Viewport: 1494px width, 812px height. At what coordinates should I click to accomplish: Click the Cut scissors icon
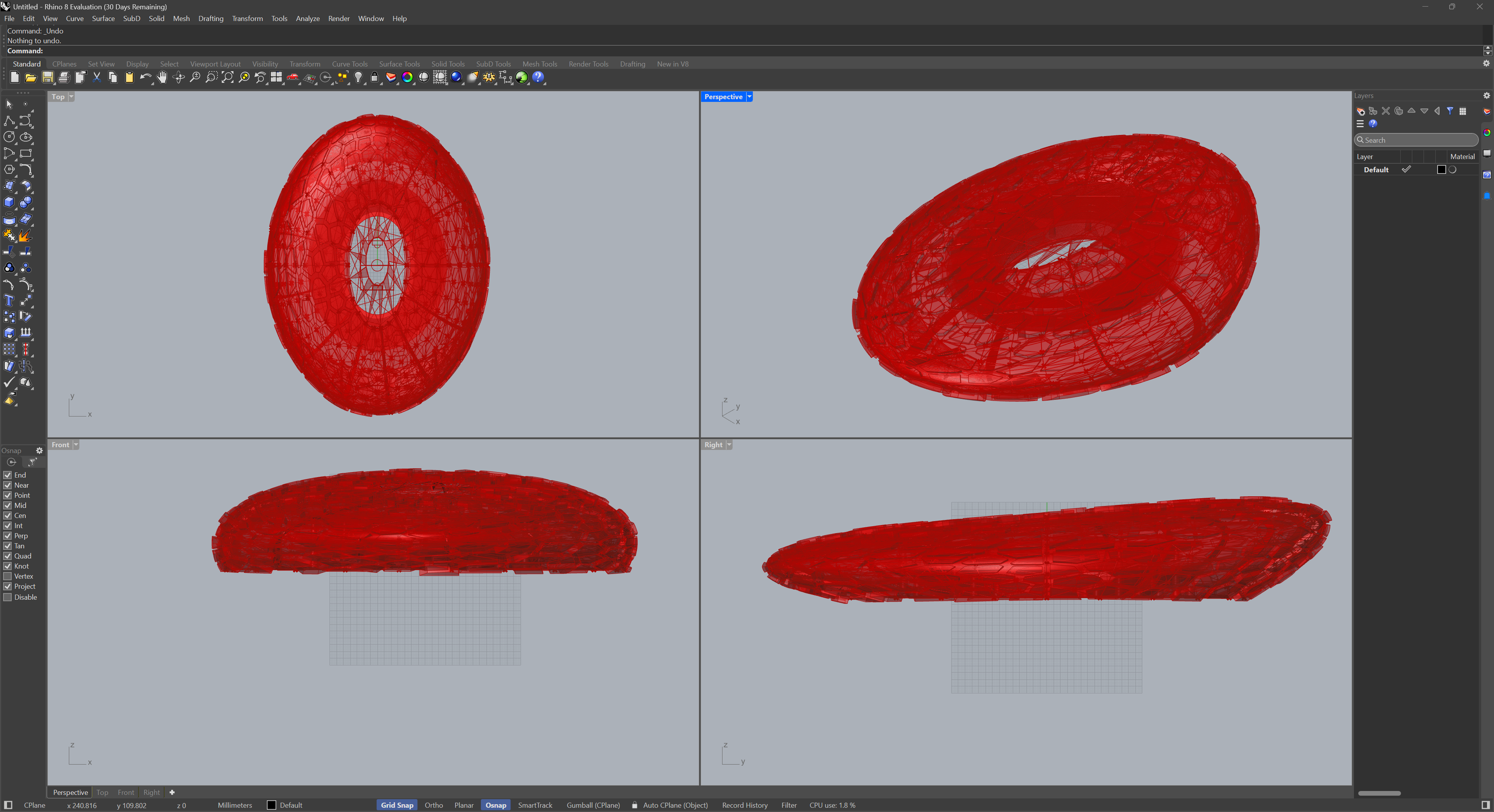pyautogui.click(x=97, y=78)
